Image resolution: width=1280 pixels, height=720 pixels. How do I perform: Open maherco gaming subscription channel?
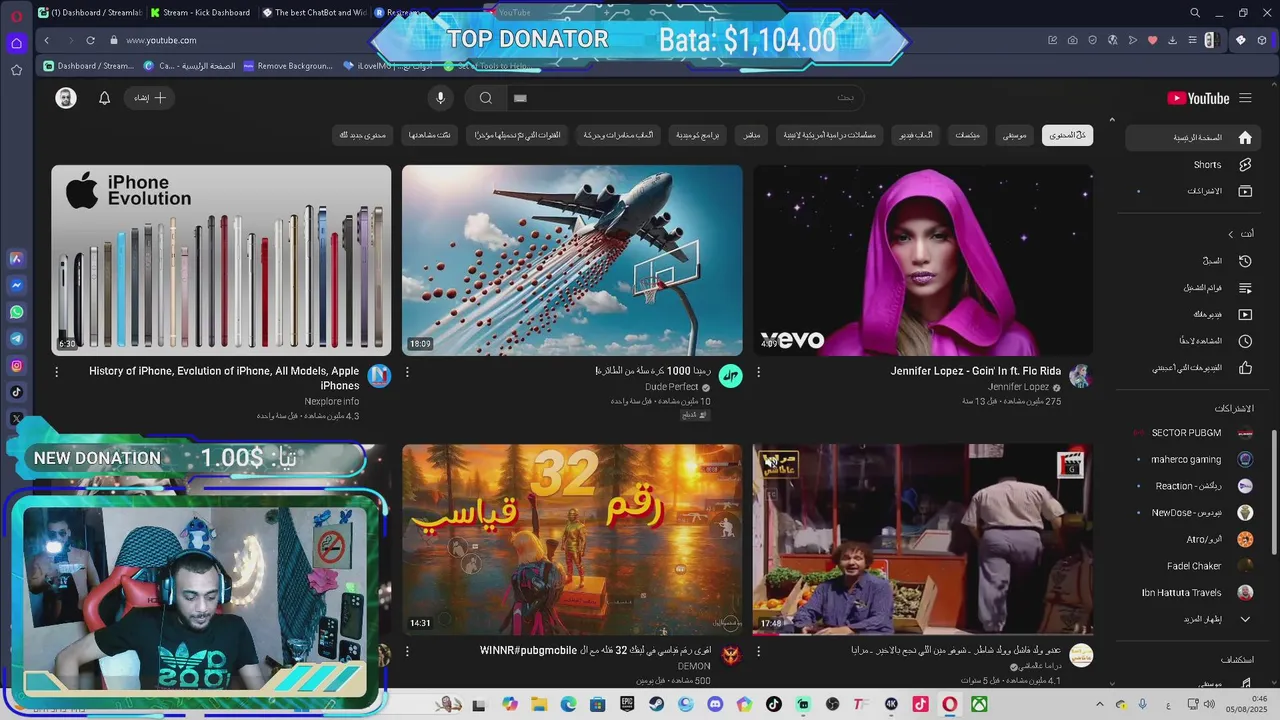1193,460
